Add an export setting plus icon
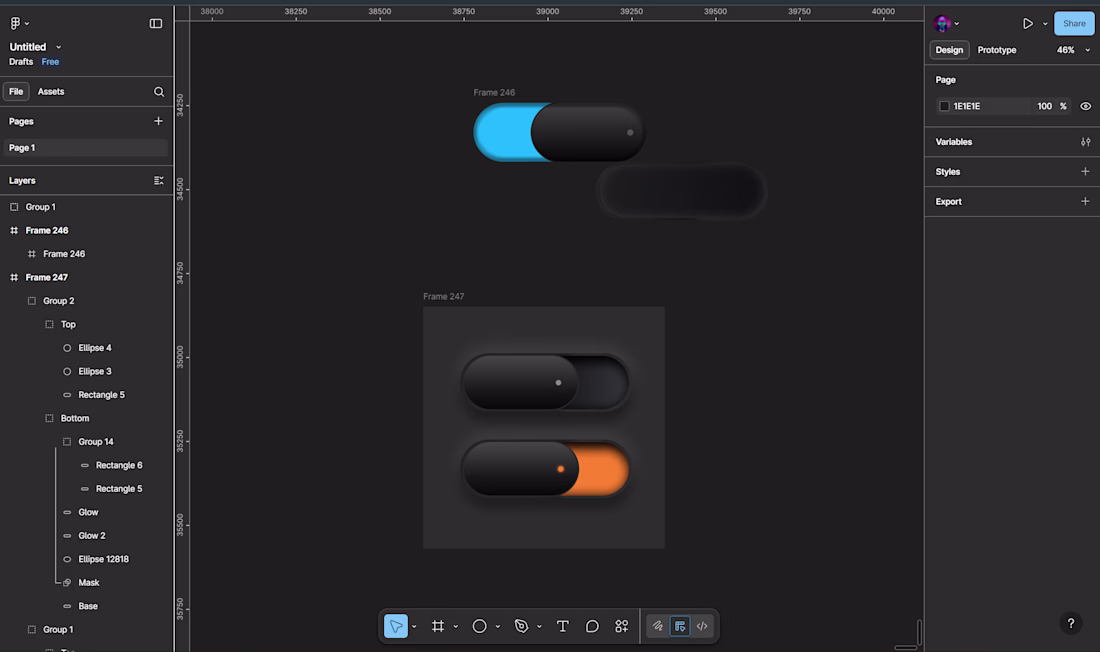Viewport: 1100px width, 652px height. pos(1085,201)
